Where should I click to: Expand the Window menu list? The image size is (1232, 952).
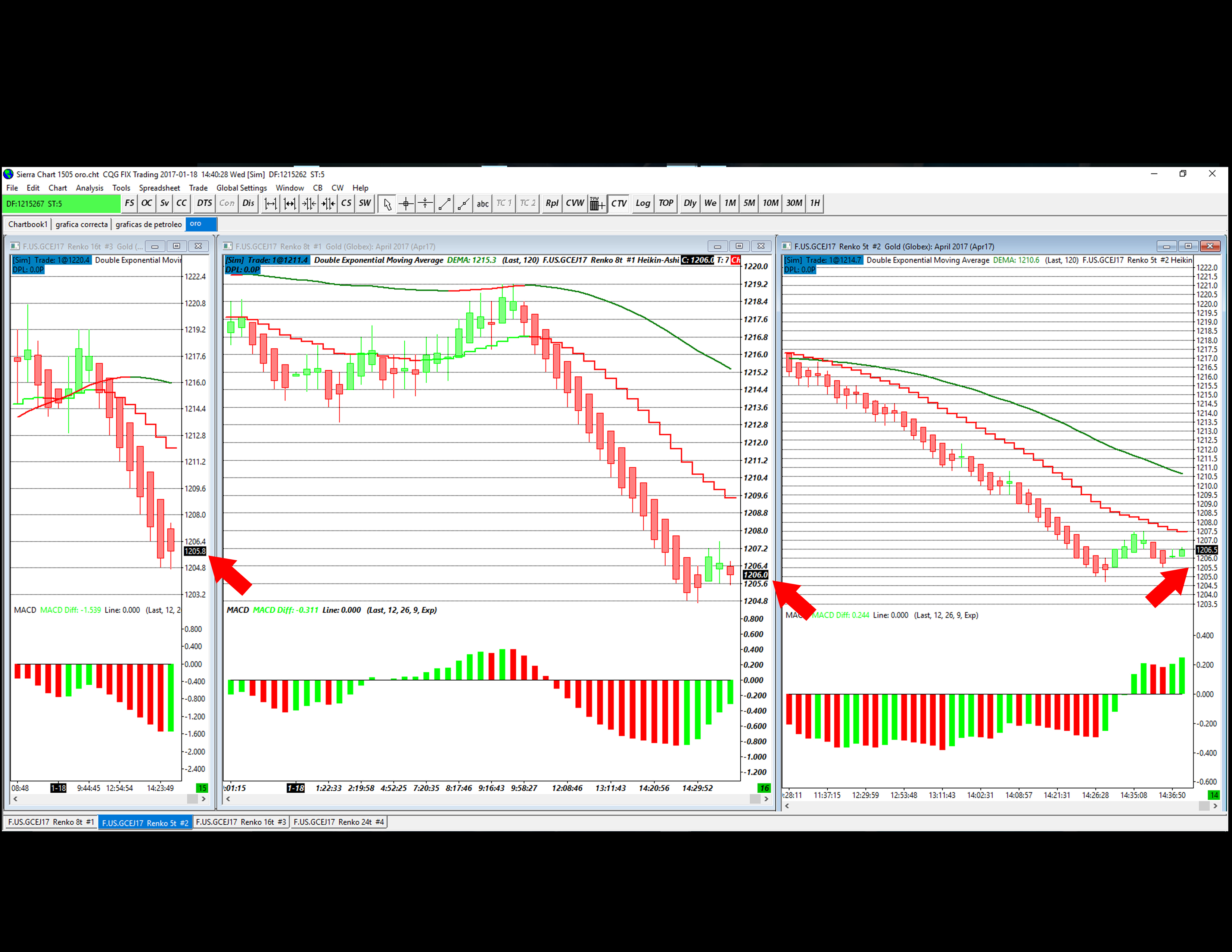(289, 189)
